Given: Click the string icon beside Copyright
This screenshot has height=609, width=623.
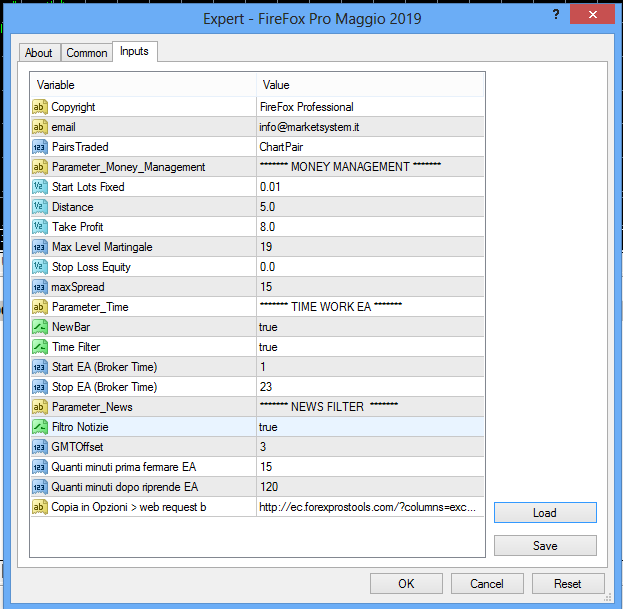Looking at the screenshot, I should 40,107.
